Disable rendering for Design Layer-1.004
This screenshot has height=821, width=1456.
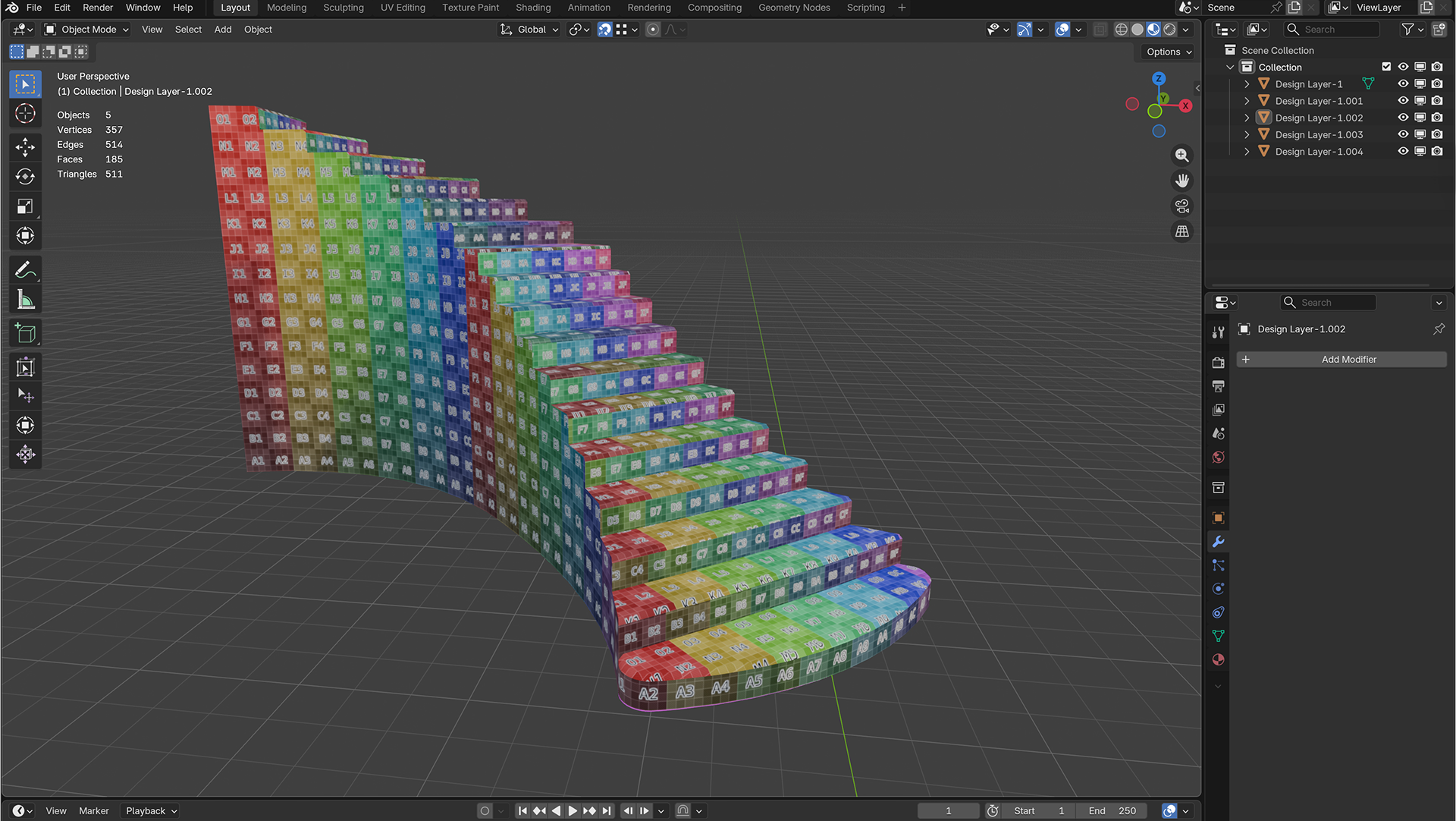click(1437, 151)
